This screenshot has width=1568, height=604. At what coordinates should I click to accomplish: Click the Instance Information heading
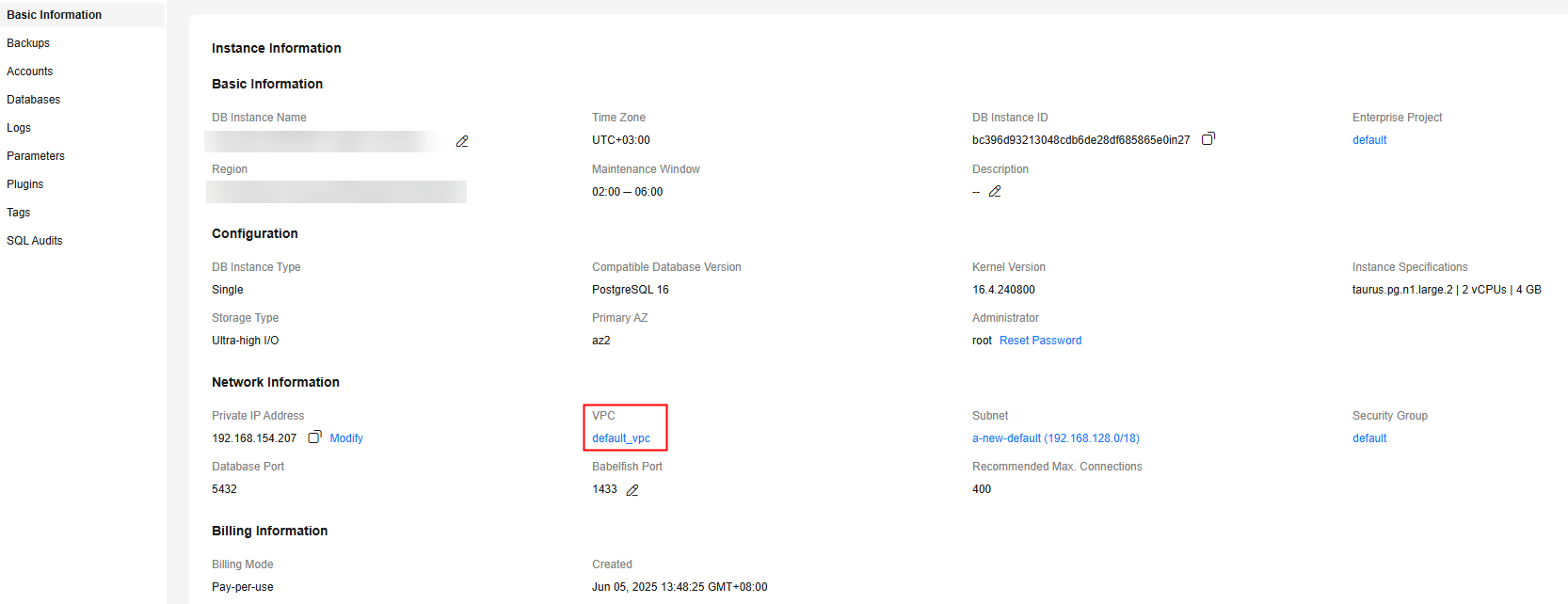click(277, 48)
